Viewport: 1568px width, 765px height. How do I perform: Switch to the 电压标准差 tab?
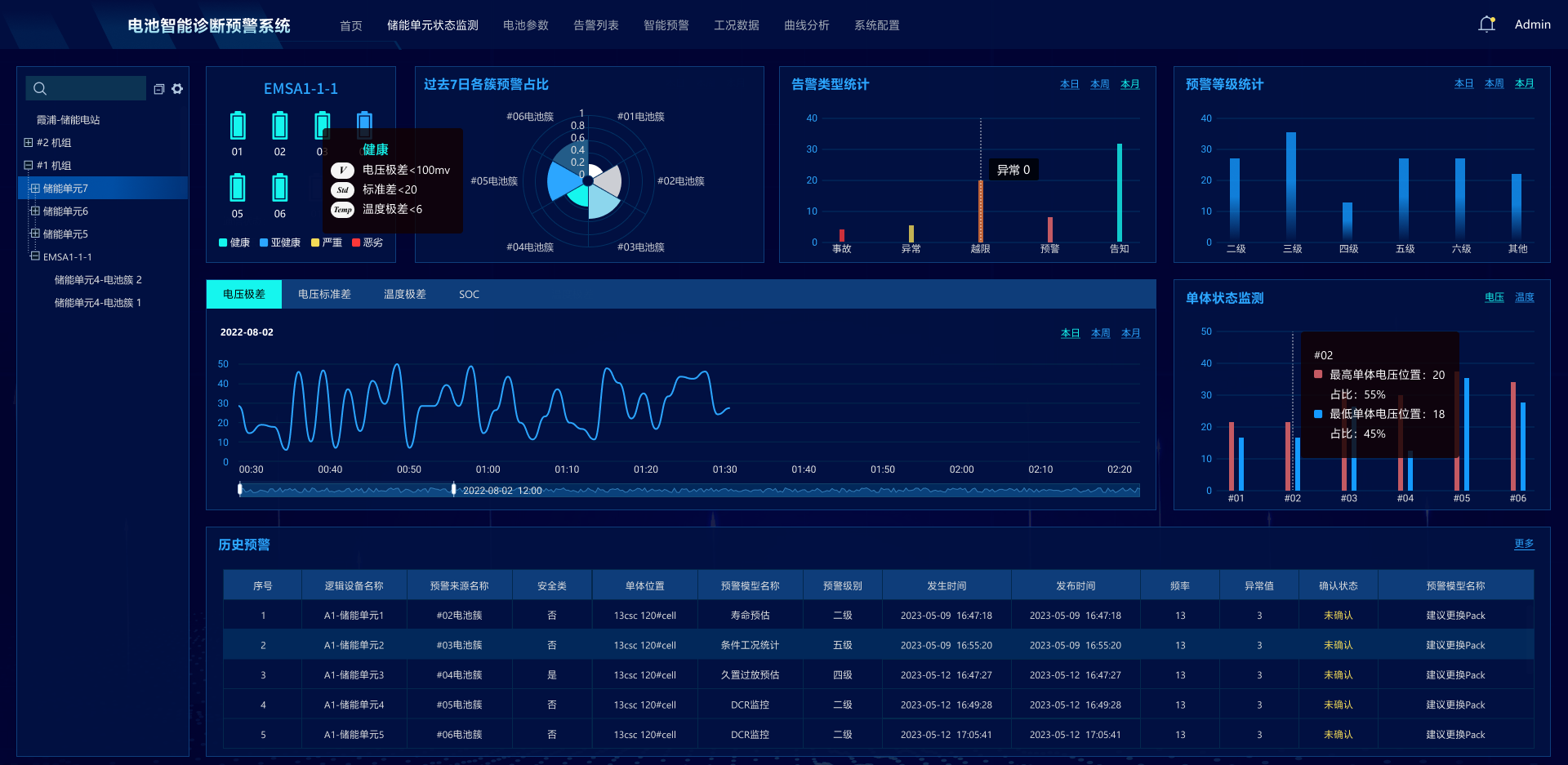point(324,295)
